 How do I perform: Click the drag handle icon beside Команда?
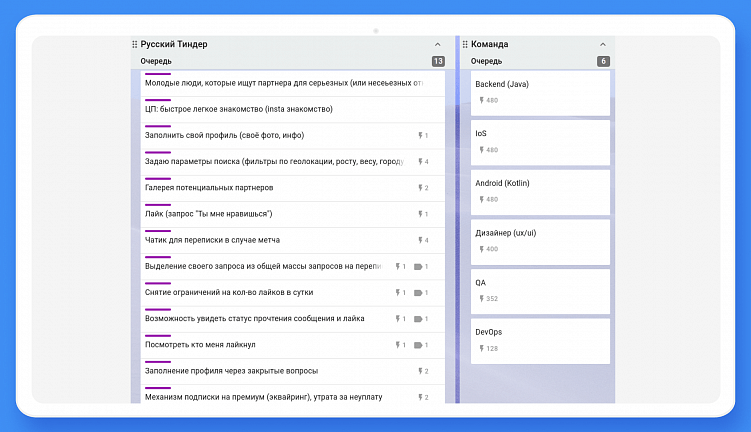[465, 44]
